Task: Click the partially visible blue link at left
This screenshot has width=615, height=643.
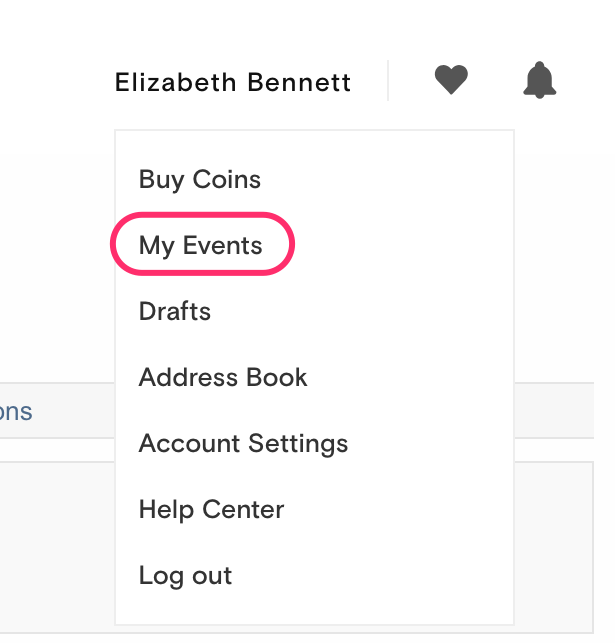Action: point(16,411)
